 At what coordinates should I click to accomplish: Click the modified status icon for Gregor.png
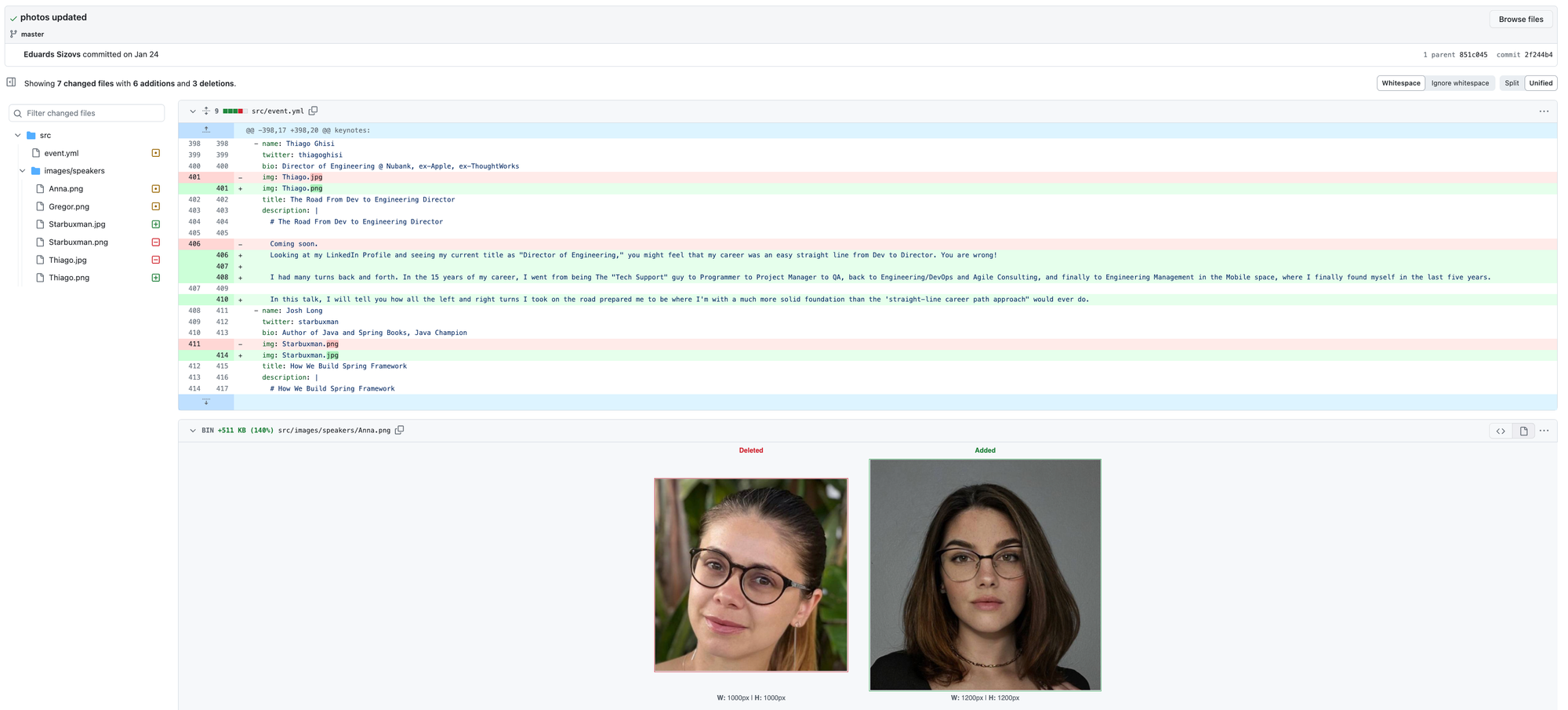156,207
